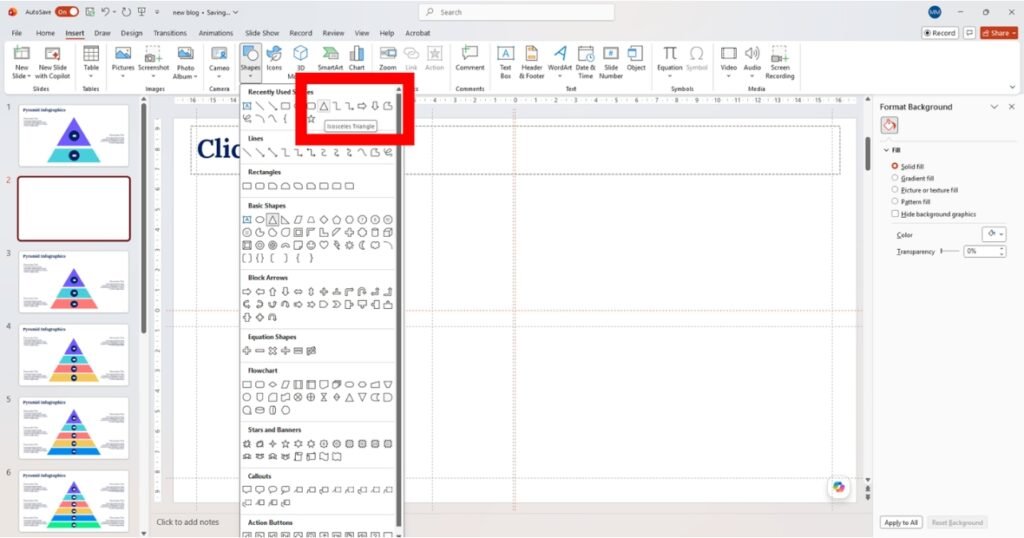Screen dimensions: 1024x538
Task: Open the Transitions tab
Action: pos(170,33)
